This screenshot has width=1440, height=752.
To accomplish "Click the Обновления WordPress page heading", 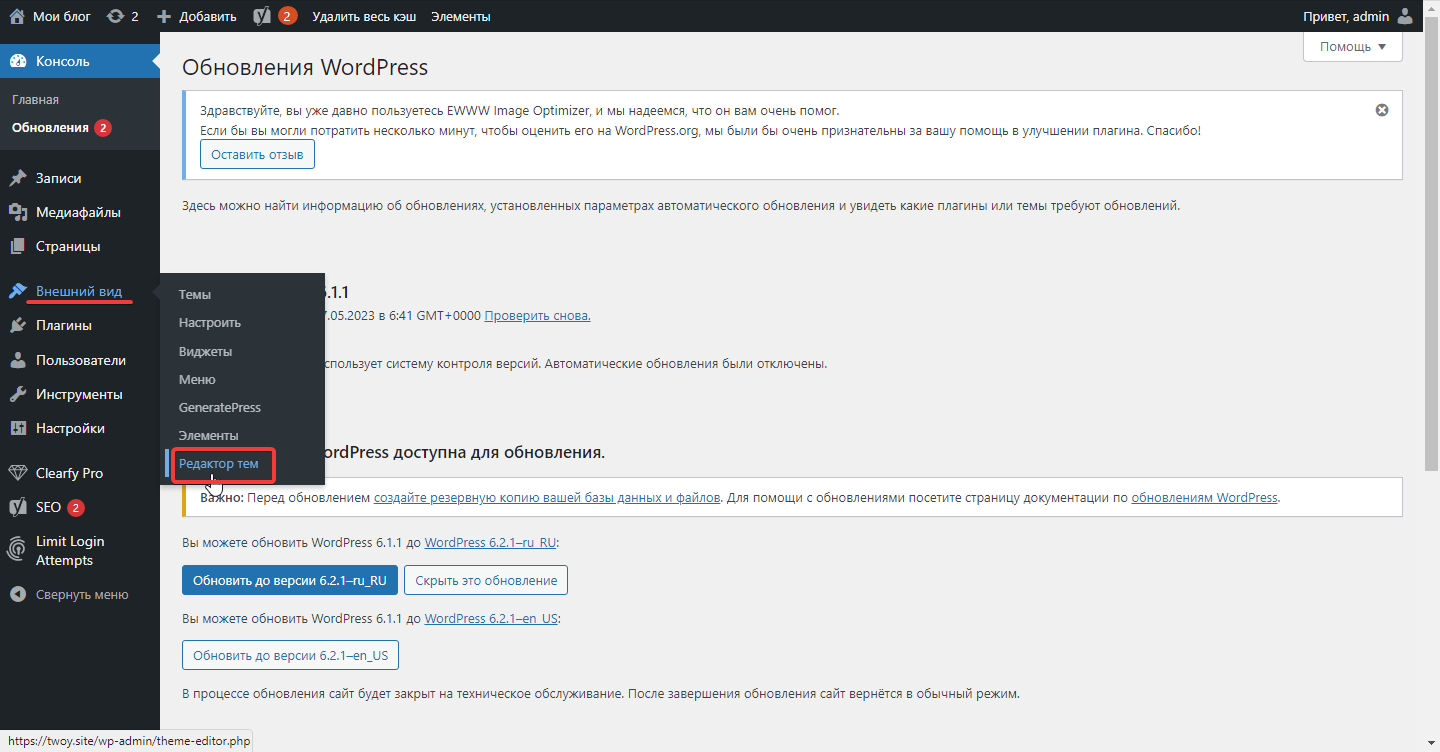I will (x=305, y=68).
